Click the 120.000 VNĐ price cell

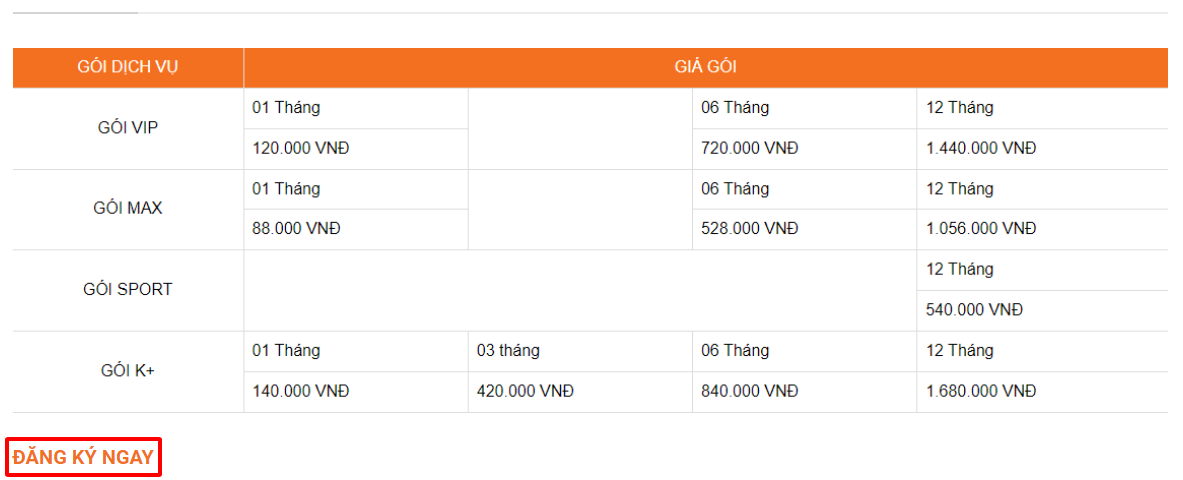301,148
